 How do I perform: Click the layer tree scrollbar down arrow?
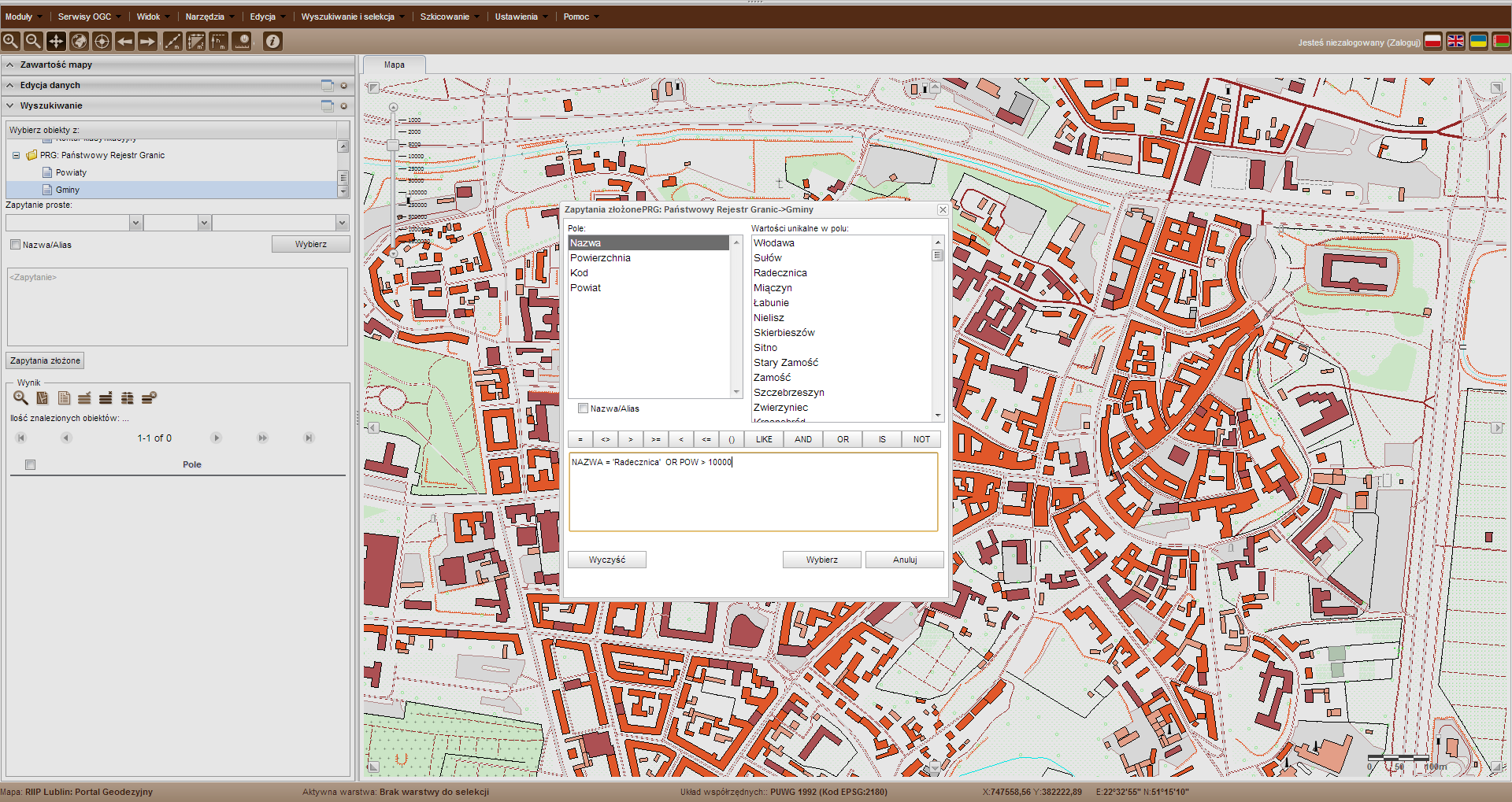(x=343, y=191)
